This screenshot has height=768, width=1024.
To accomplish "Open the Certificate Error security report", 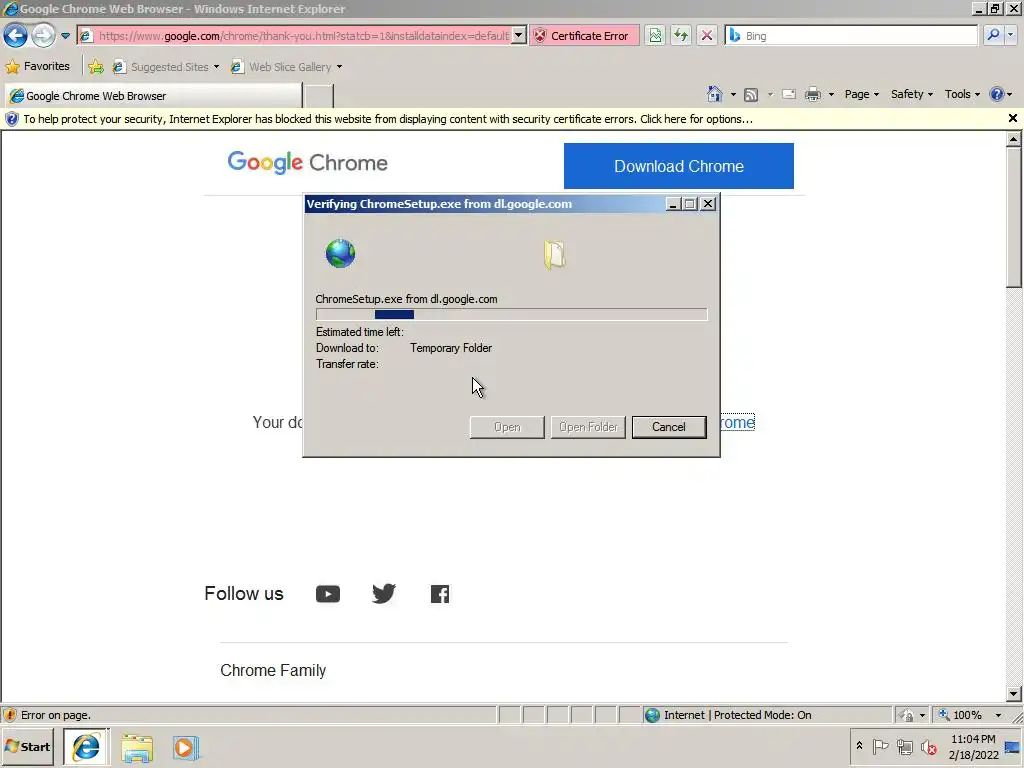I will point(583,36).
